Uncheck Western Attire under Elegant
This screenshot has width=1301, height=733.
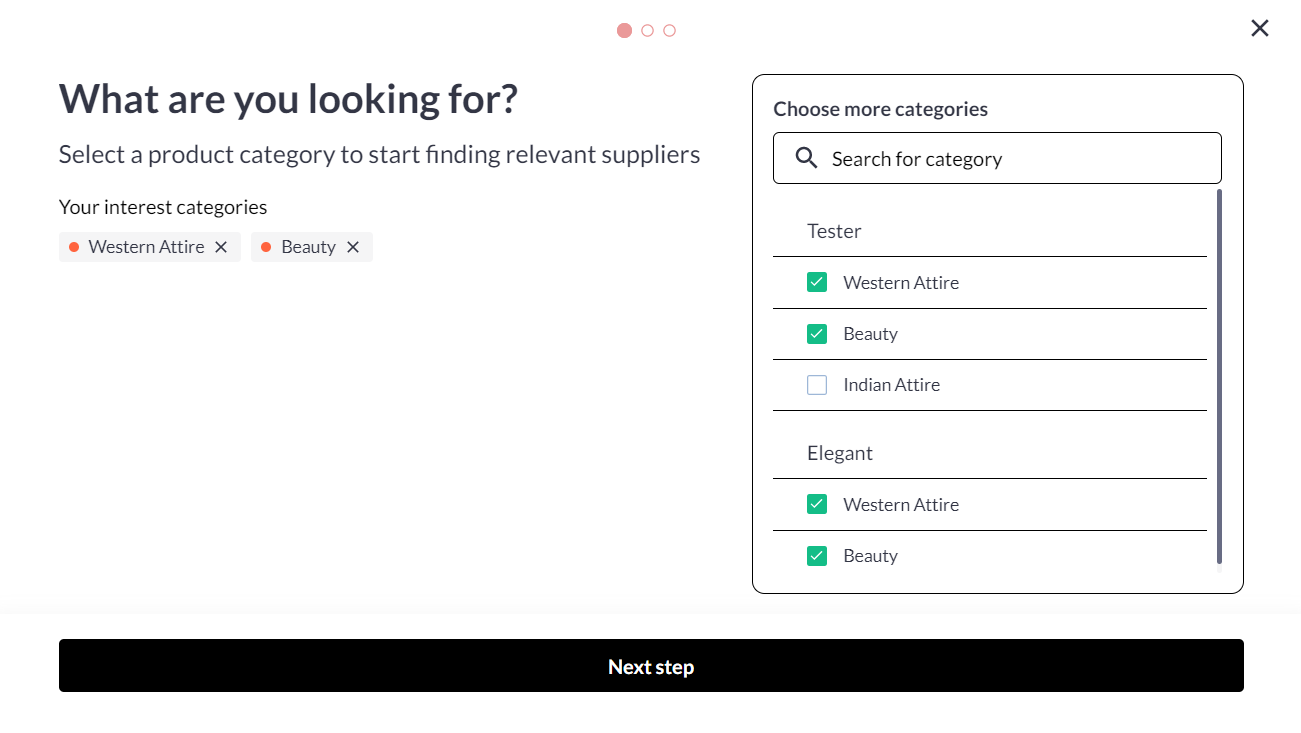click(817, 504)
